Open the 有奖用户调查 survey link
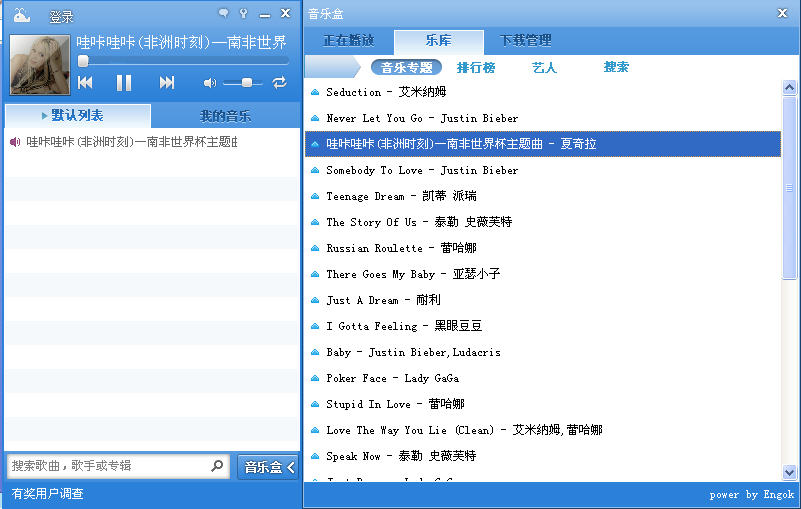 [48, 493]
